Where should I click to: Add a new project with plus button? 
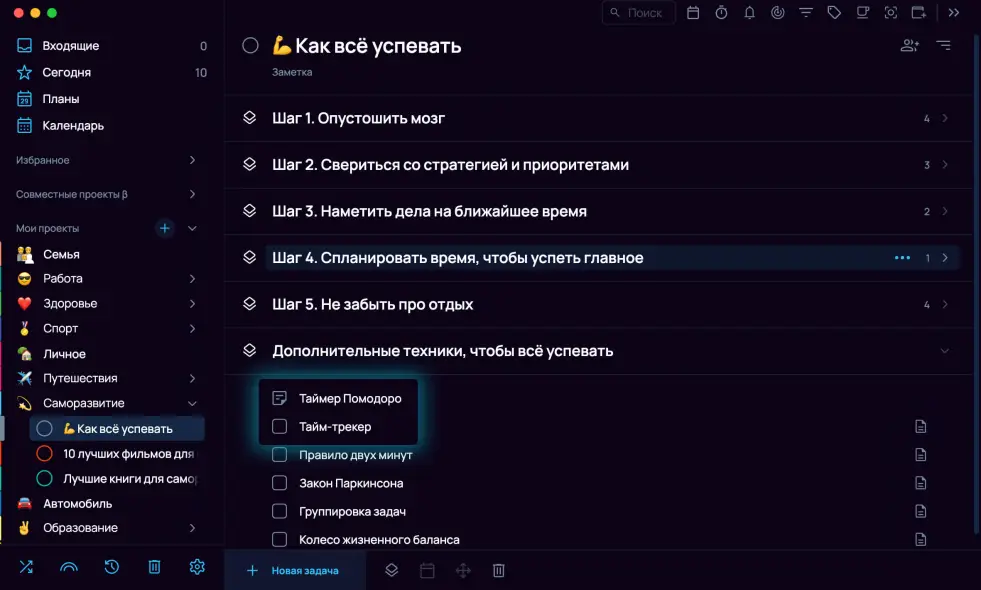[165, 228]
